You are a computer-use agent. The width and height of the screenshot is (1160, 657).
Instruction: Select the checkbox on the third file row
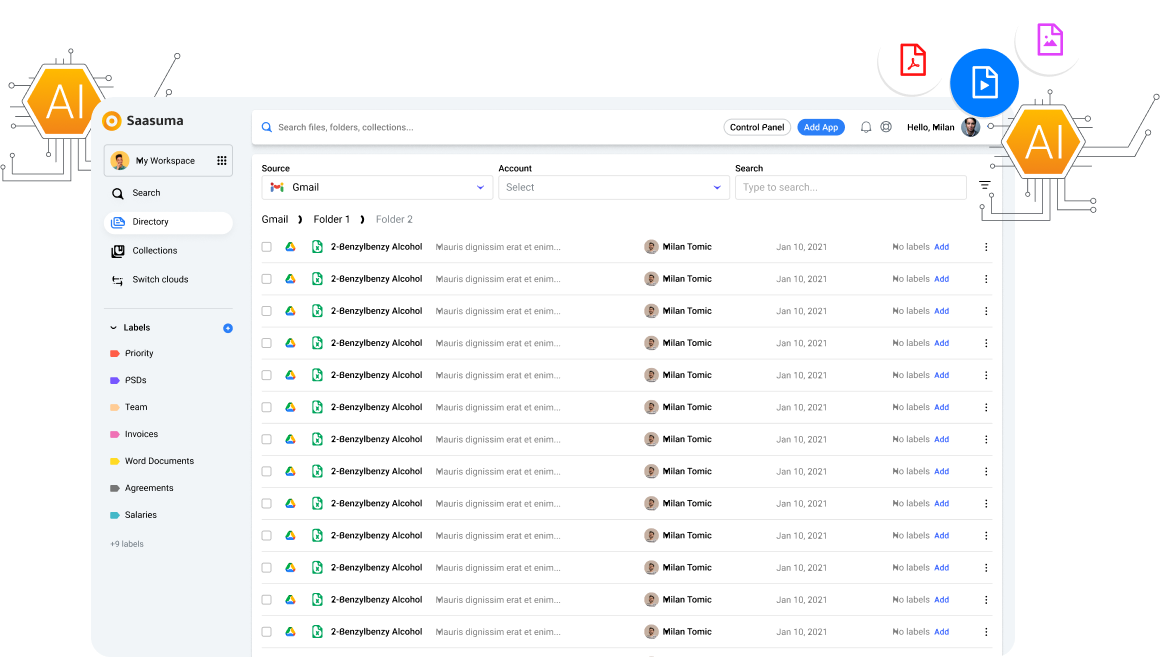click(x=267, y=311)
